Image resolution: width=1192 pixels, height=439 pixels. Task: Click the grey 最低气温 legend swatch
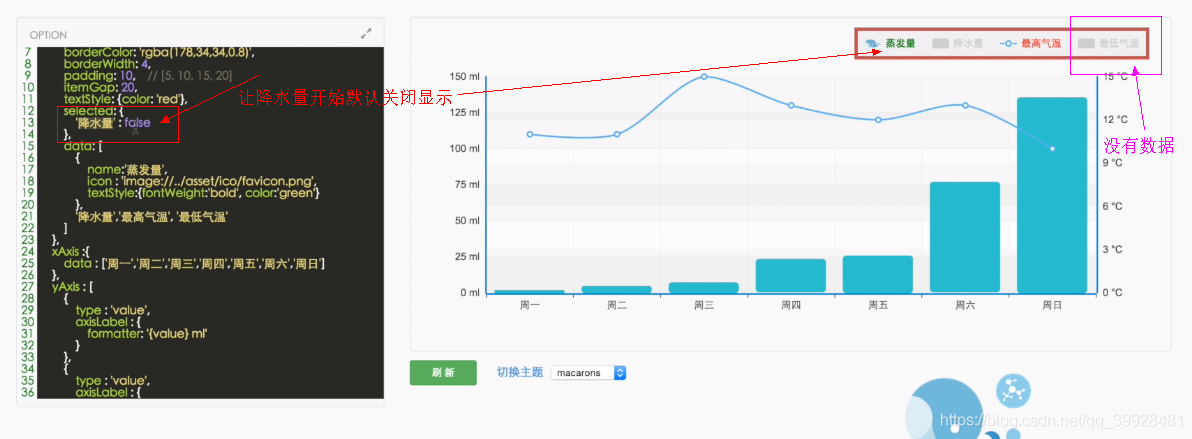[1086, 44]
